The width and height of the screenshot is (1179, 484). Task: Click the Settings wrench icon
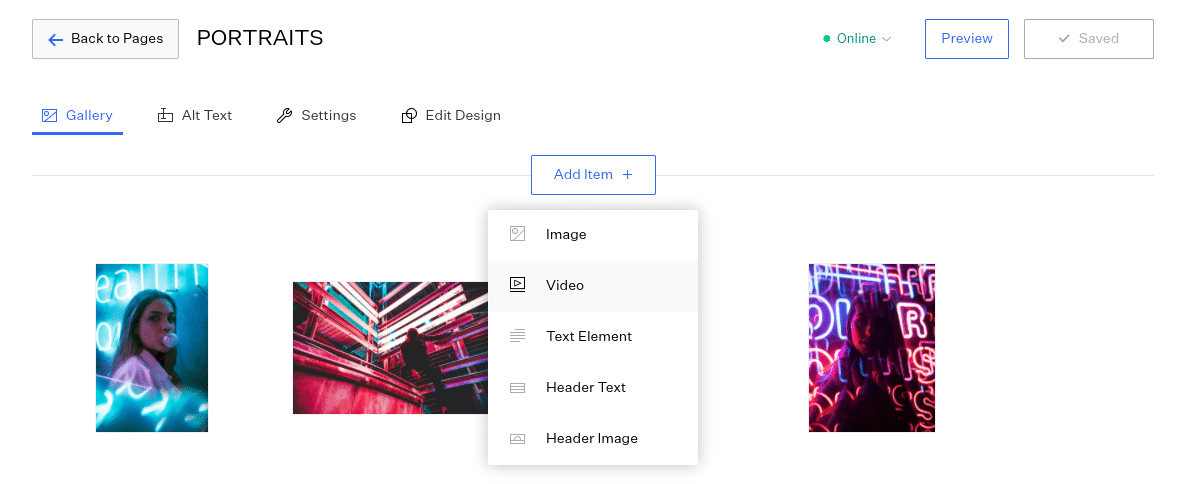284,115
